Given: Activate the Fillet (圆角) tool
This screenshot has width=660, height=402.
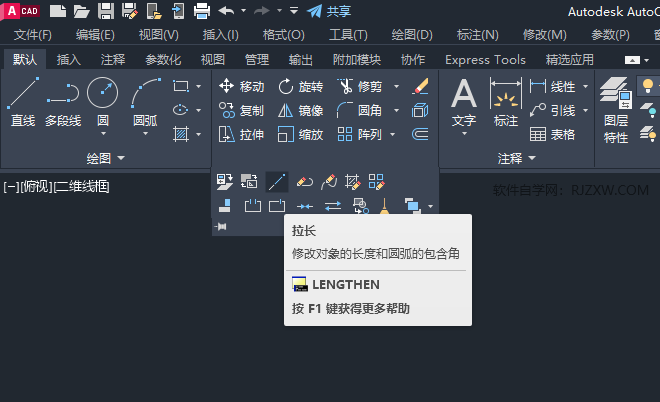Looking at the screenshot, I should [x=360, y=110].
